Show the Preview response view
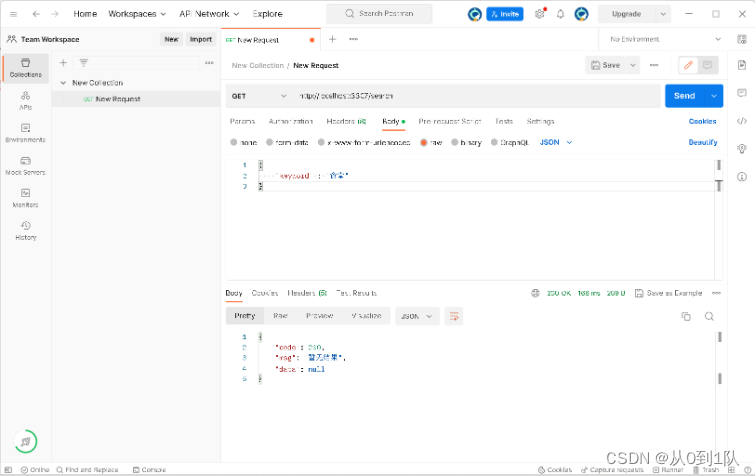Image resolution: width=755 pixels, height=476 pixels. pyautogui.click(x=320, y=316)
